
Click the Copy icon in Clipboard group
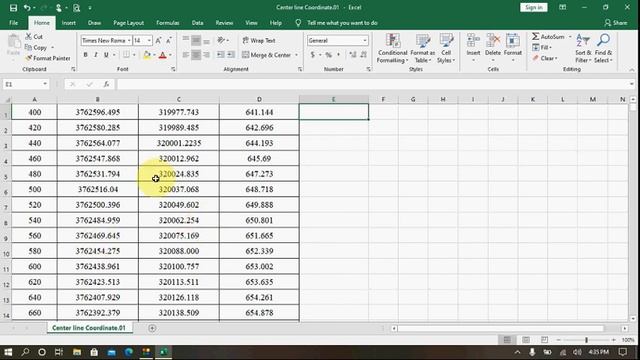pyautogui.click(x=29, y=47)
